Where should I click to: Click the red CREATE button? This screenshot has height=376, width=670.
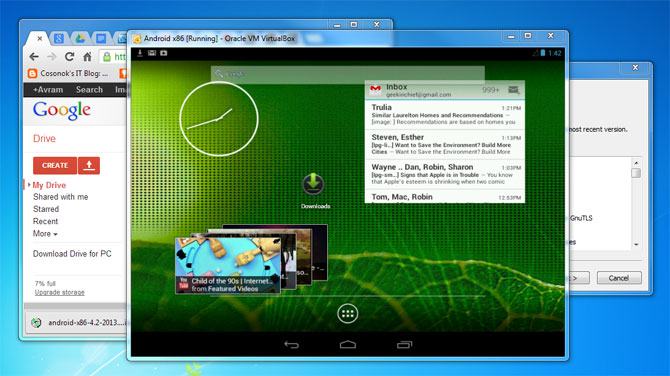pyautogui.click(x=55, y=165)
